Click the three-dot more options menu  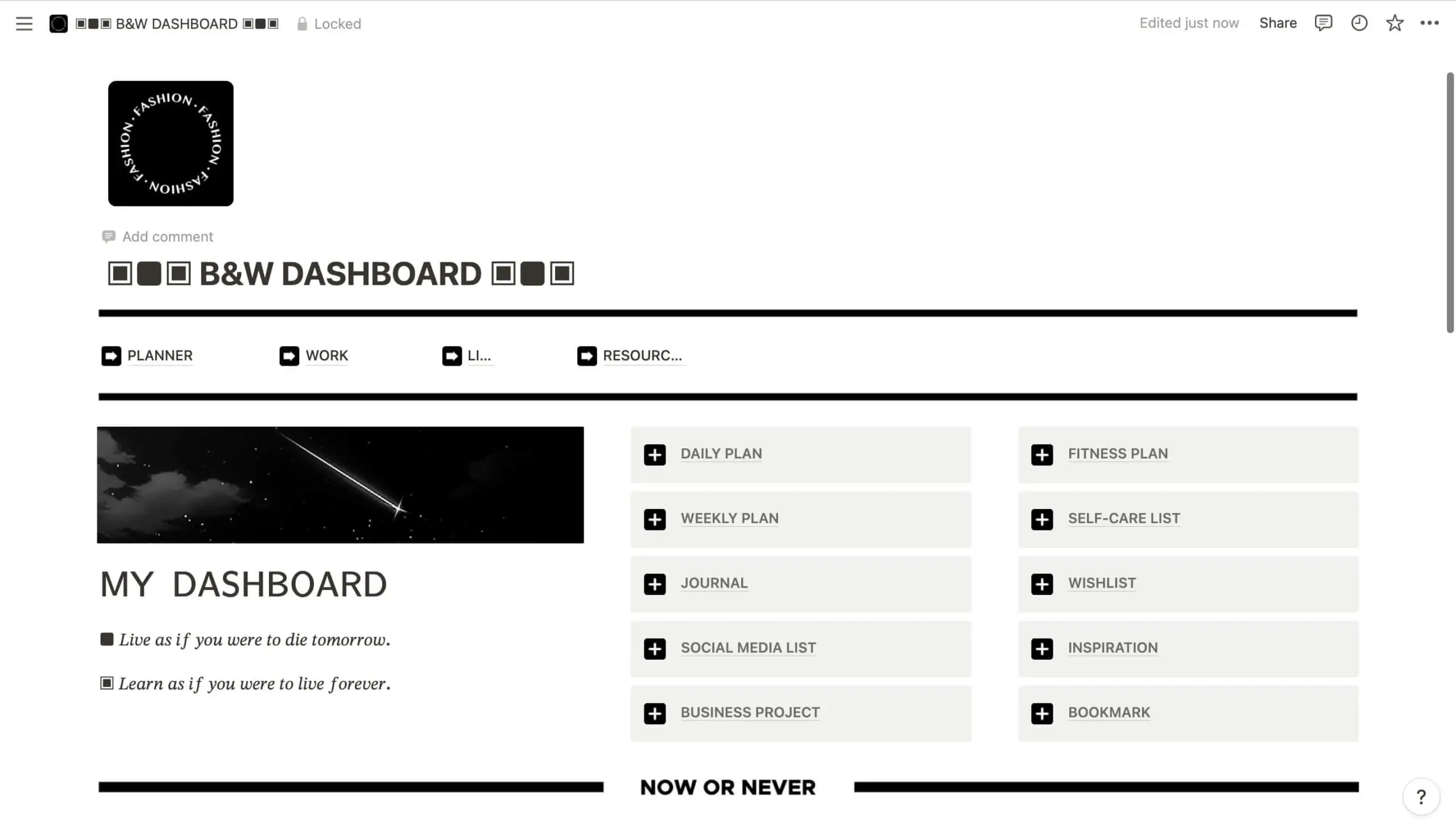(1429, 22)
